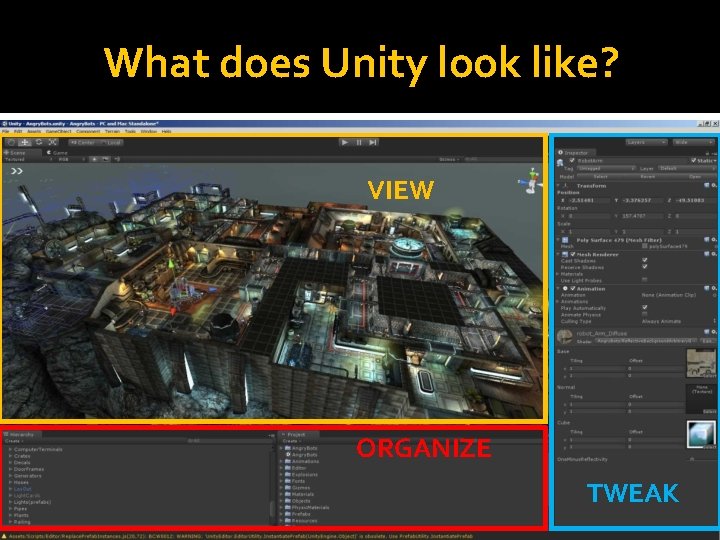Click the Cube cubemap texture swatch

[701, 434]
